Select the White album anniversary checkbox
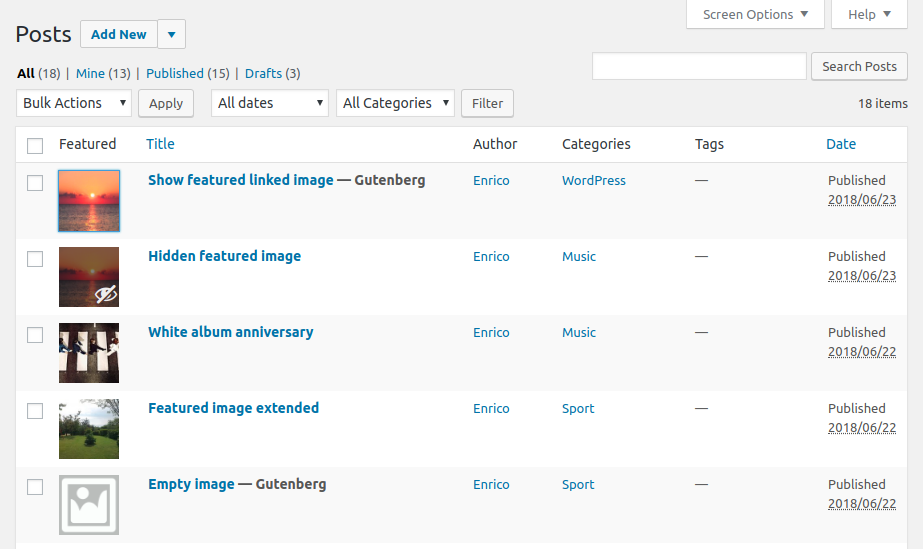 coord(35,334)
